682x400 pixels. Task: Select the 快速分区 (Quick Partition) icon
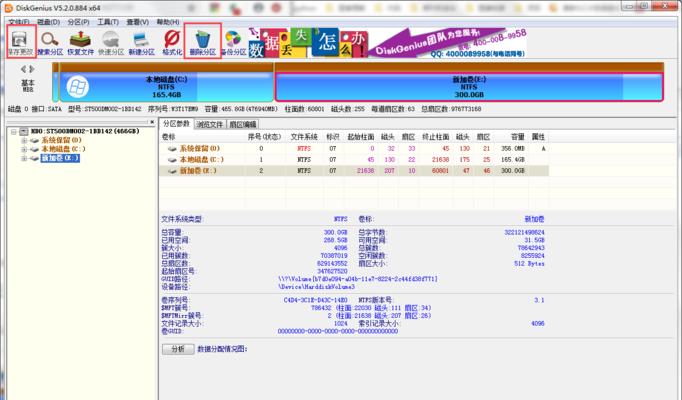click(111, 43)
